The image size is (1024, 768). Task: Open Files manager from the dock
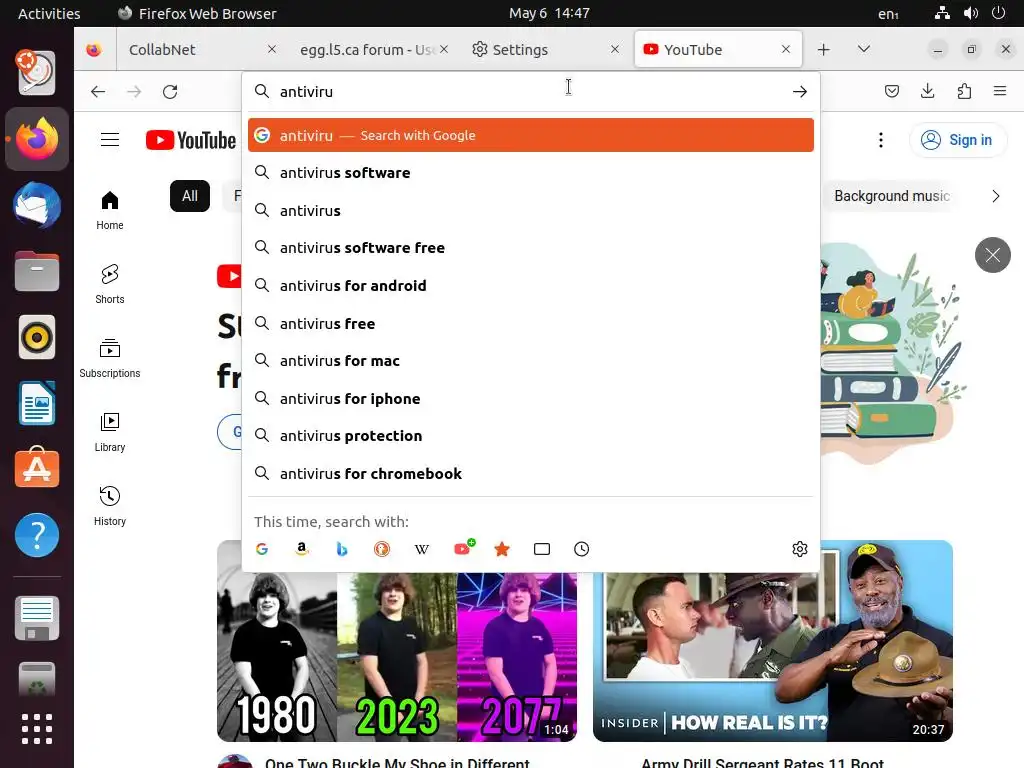(37, 271)
